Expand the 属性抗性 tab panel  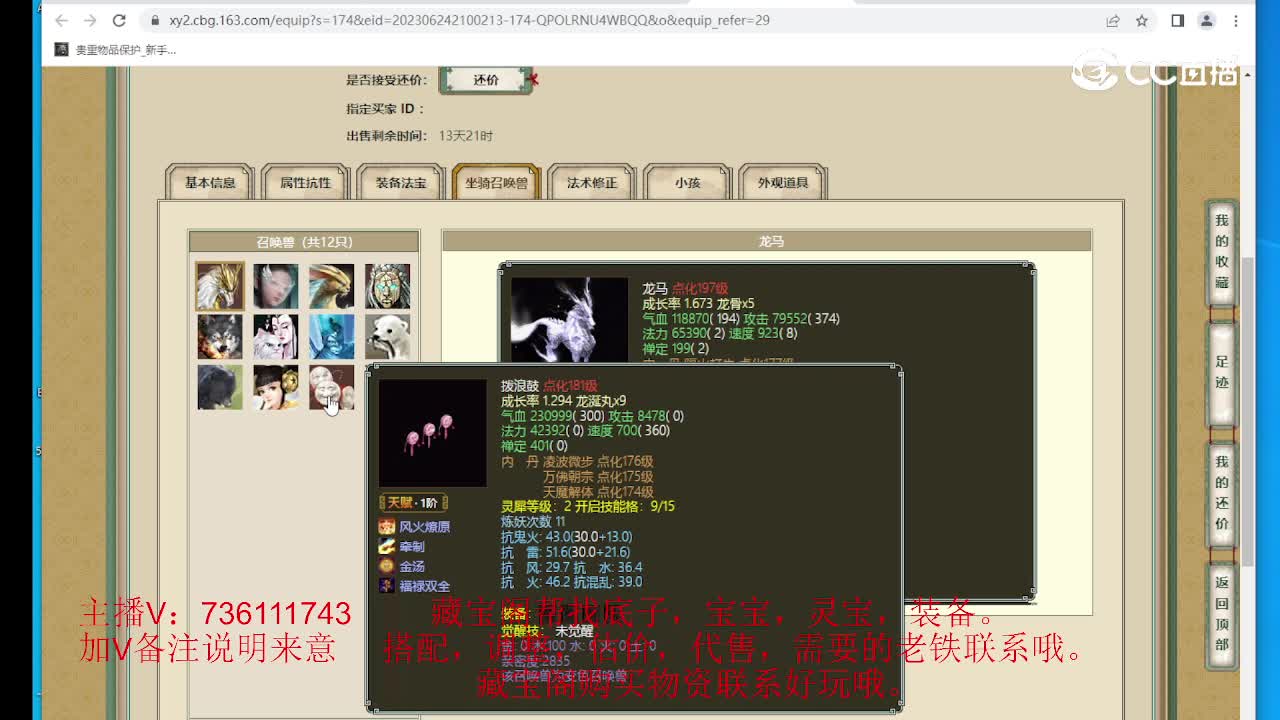[x=304, y=183]
